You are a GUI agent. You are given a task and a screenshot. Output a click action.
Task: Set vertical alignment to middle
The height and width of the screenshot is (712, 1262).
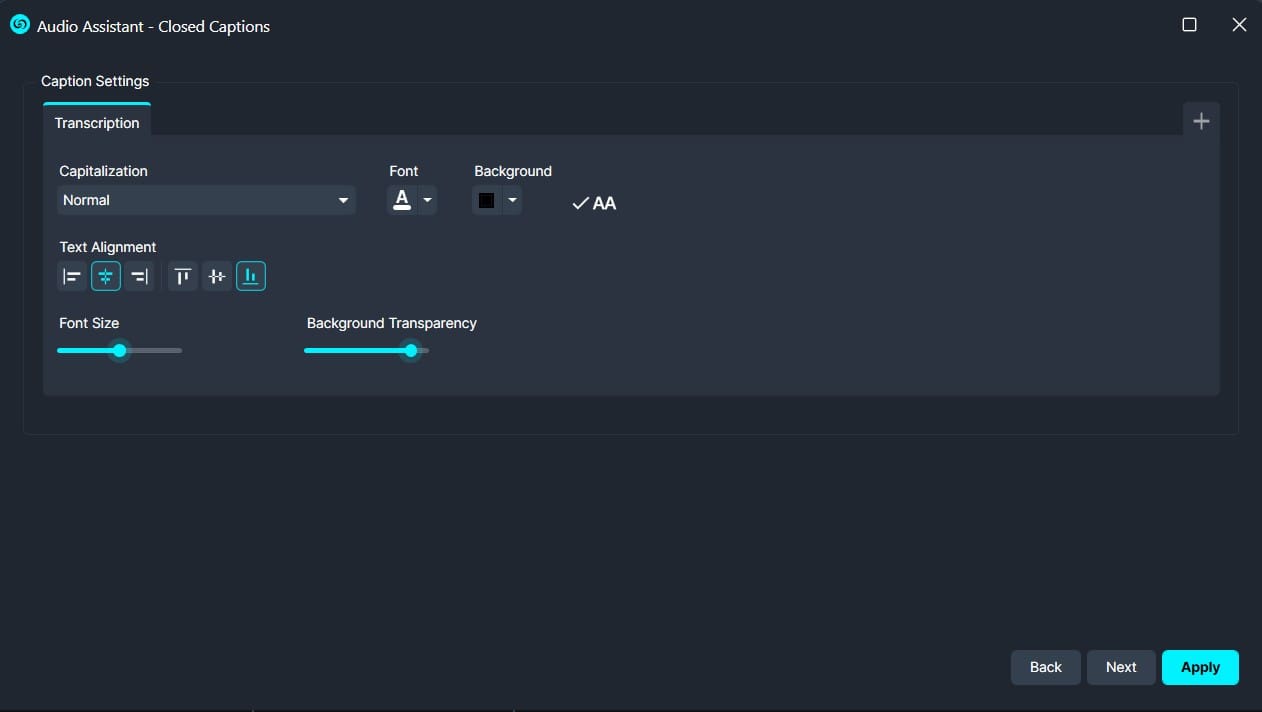(217, 276)
